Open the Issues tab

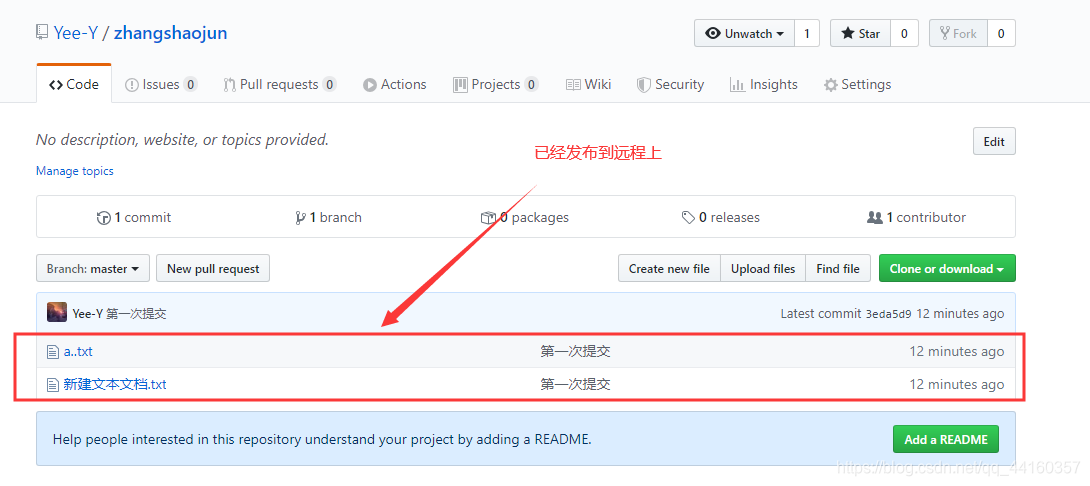161,84
